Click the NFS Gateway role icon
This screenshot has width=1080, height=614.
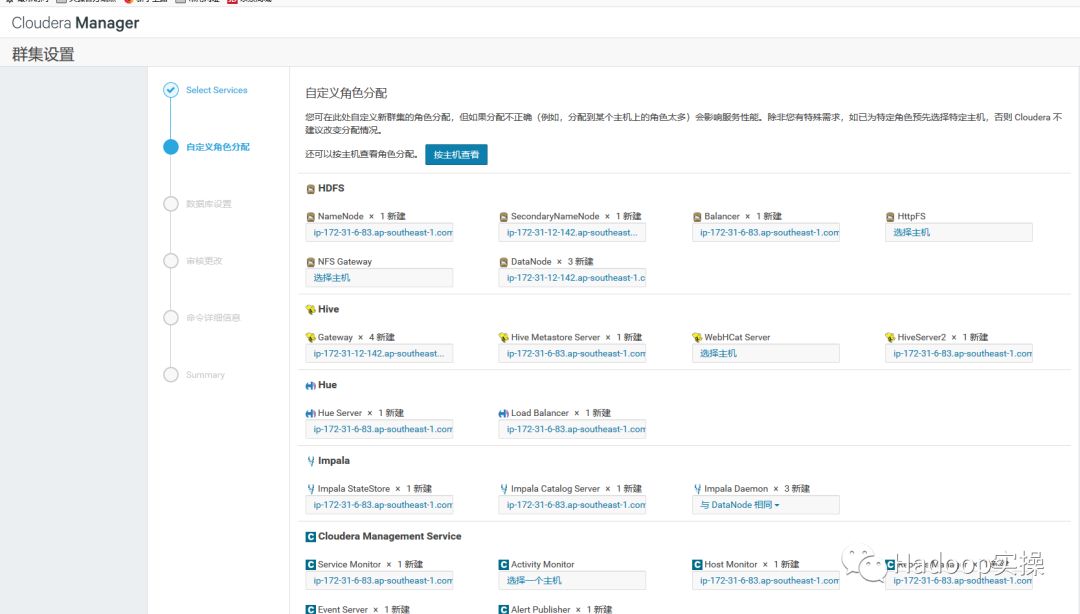point(311,263)
